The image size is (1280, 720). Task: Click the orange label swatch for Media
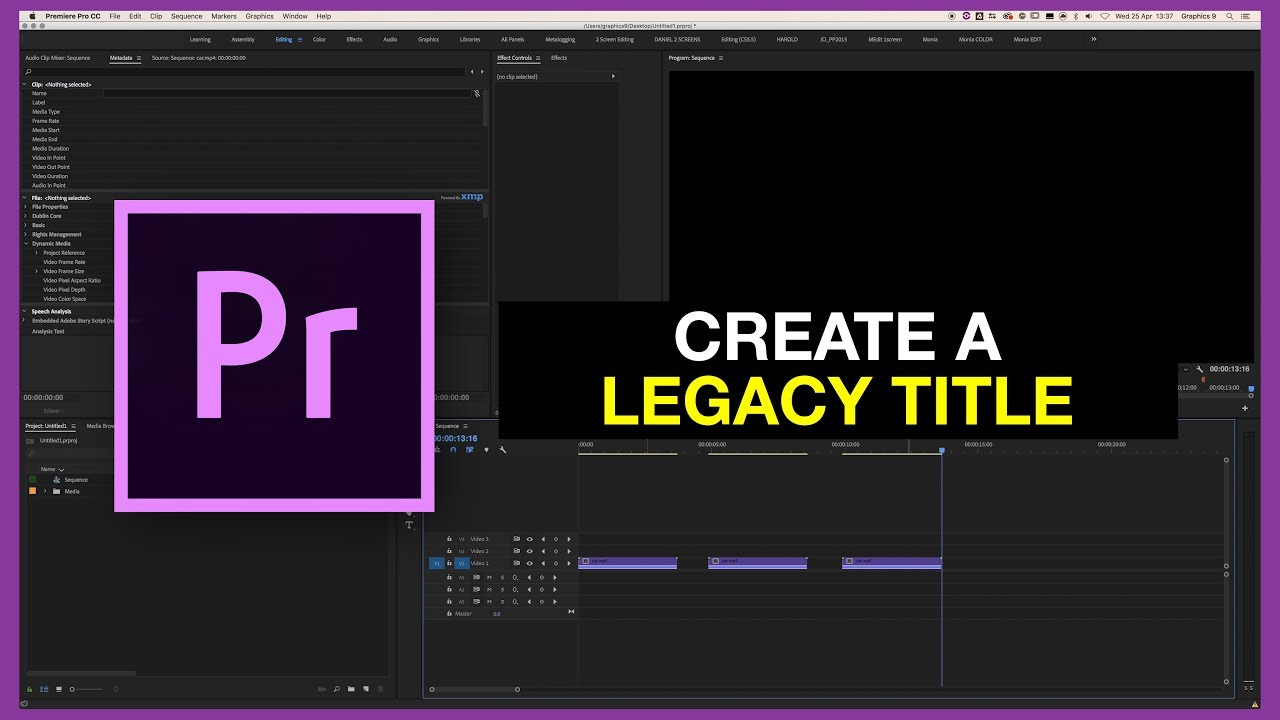[32, 491]
